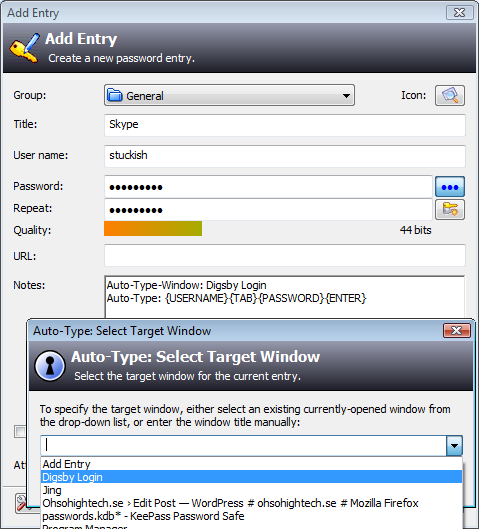Click the target window title text box
479x529 pixels.
(x=244, y=446)
